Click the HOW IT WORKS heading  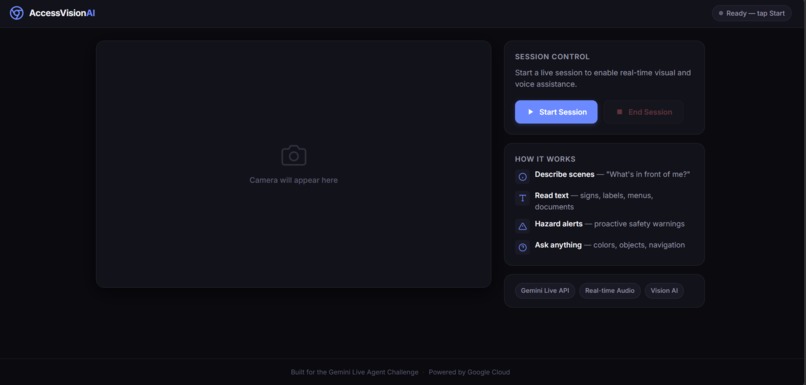(545, 159)
